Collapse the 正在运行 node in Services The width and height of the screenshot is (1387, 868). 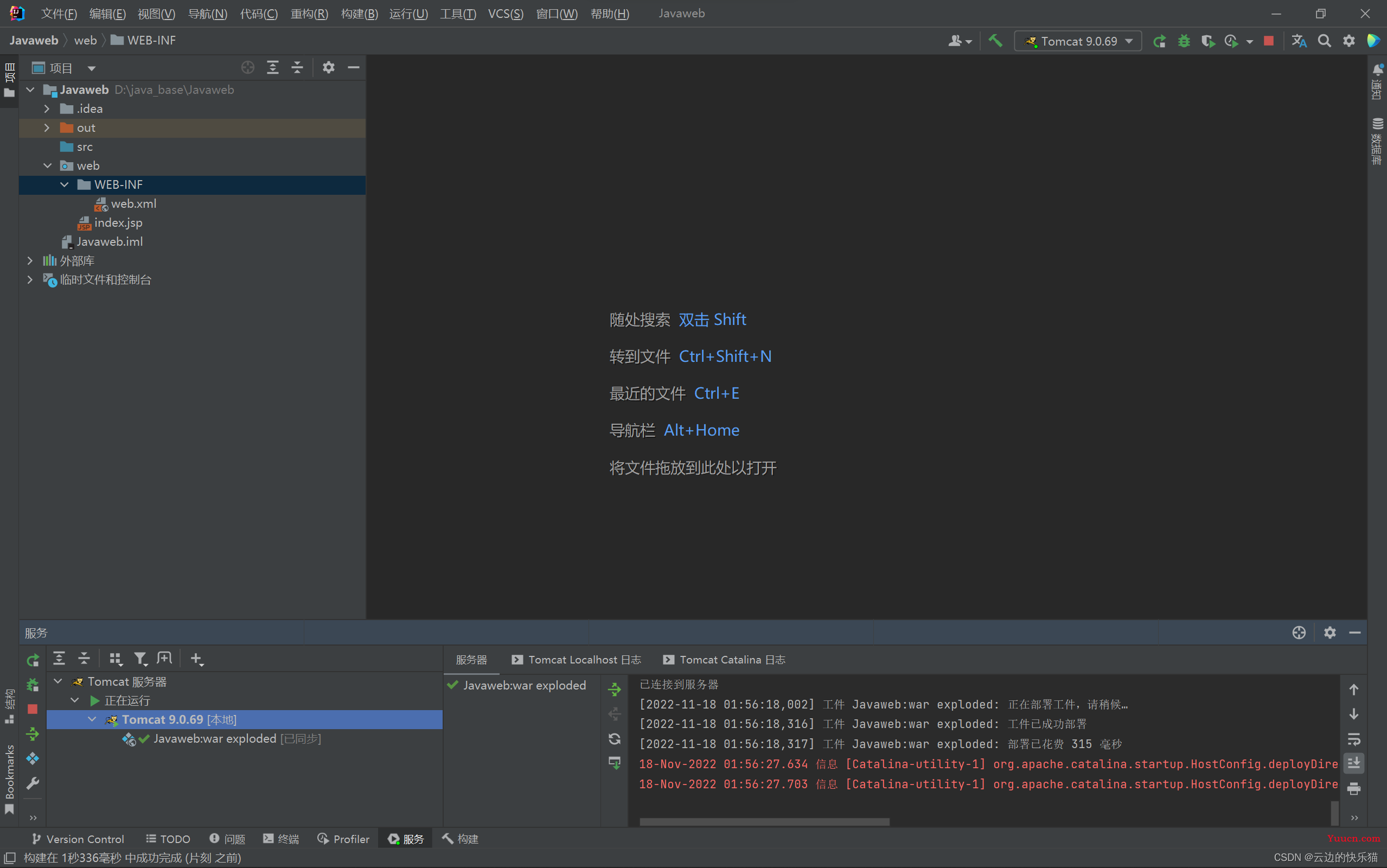click(x=75, y=700)
